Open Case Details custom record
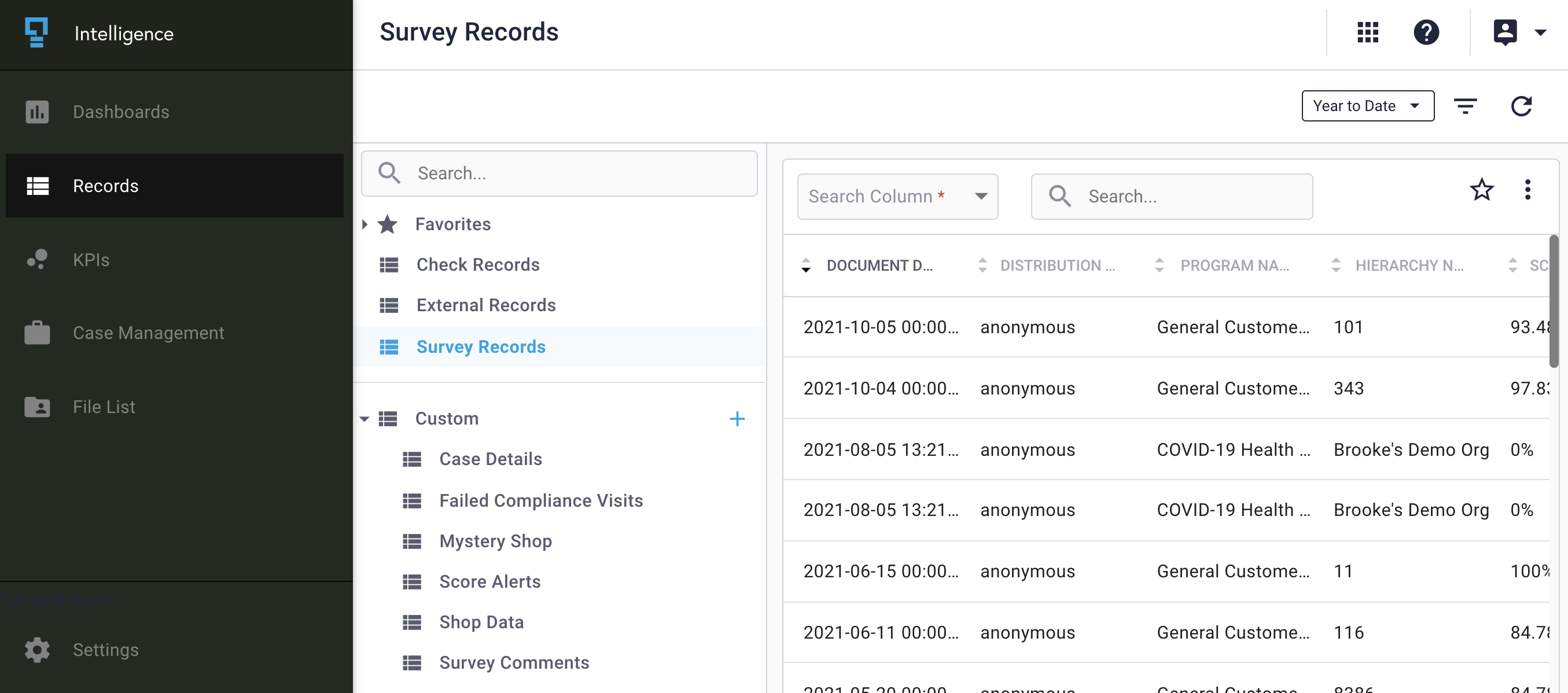 click(x=491, y=459)
